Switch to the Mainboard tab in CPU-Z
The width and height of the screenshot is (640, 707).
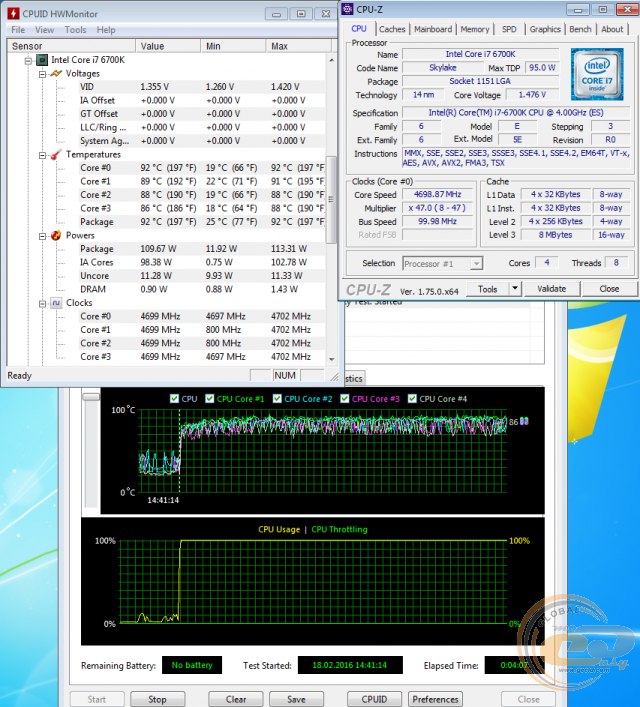433,29
